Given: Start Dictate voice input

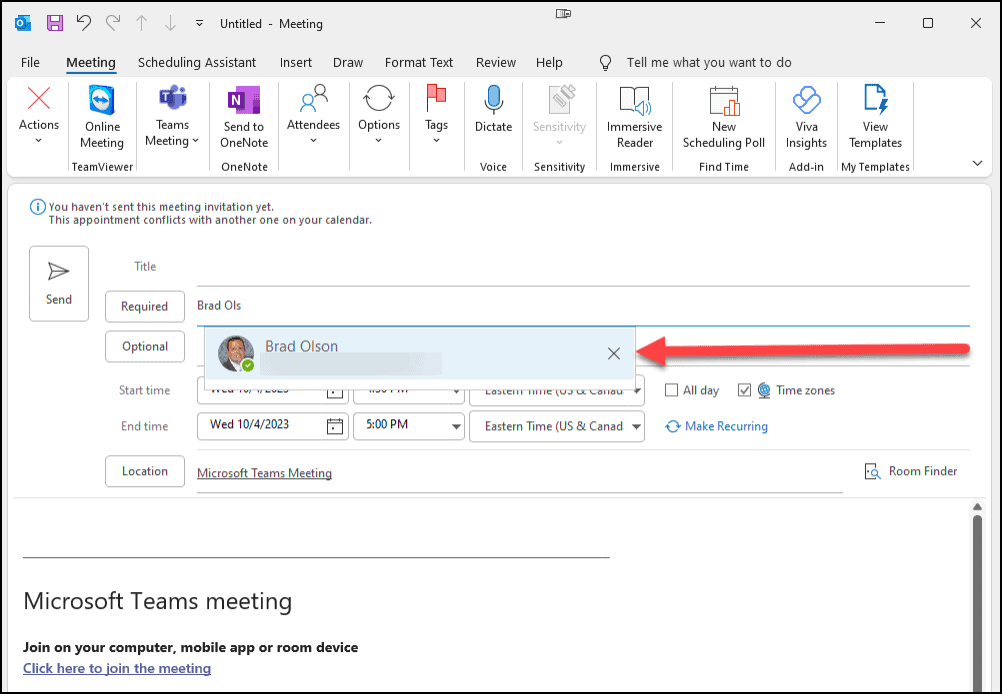Looking at the screenshot, I should pyautogui.click(x=493, y=110).
